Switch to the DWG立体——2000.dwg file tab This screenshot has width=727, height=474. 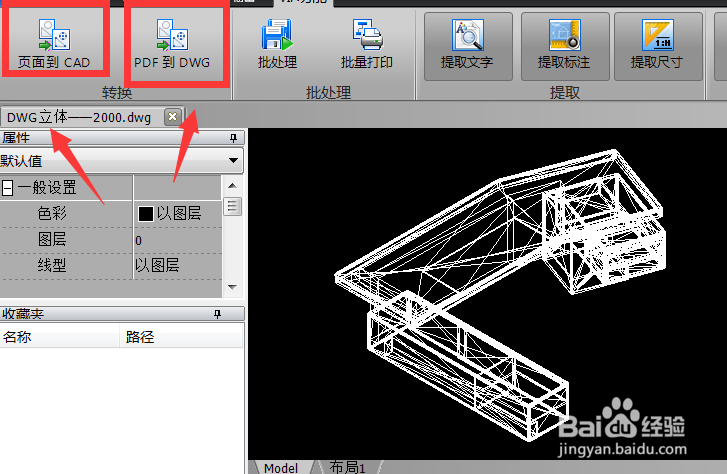(x=79, y=117)
